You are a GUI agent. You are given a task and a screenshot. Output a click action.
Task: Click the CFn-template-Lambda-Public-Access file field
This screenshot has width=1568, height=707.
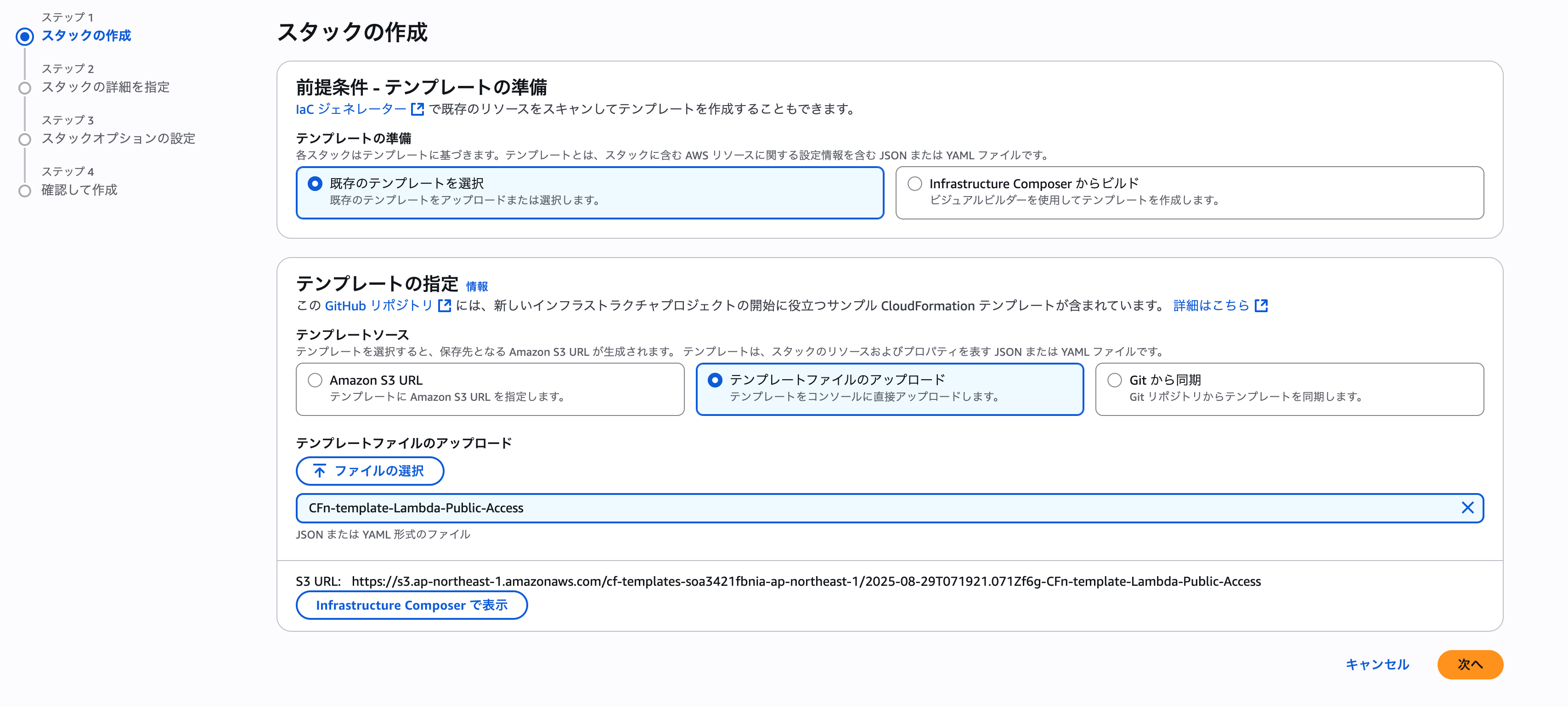click(x=889, y=508)
